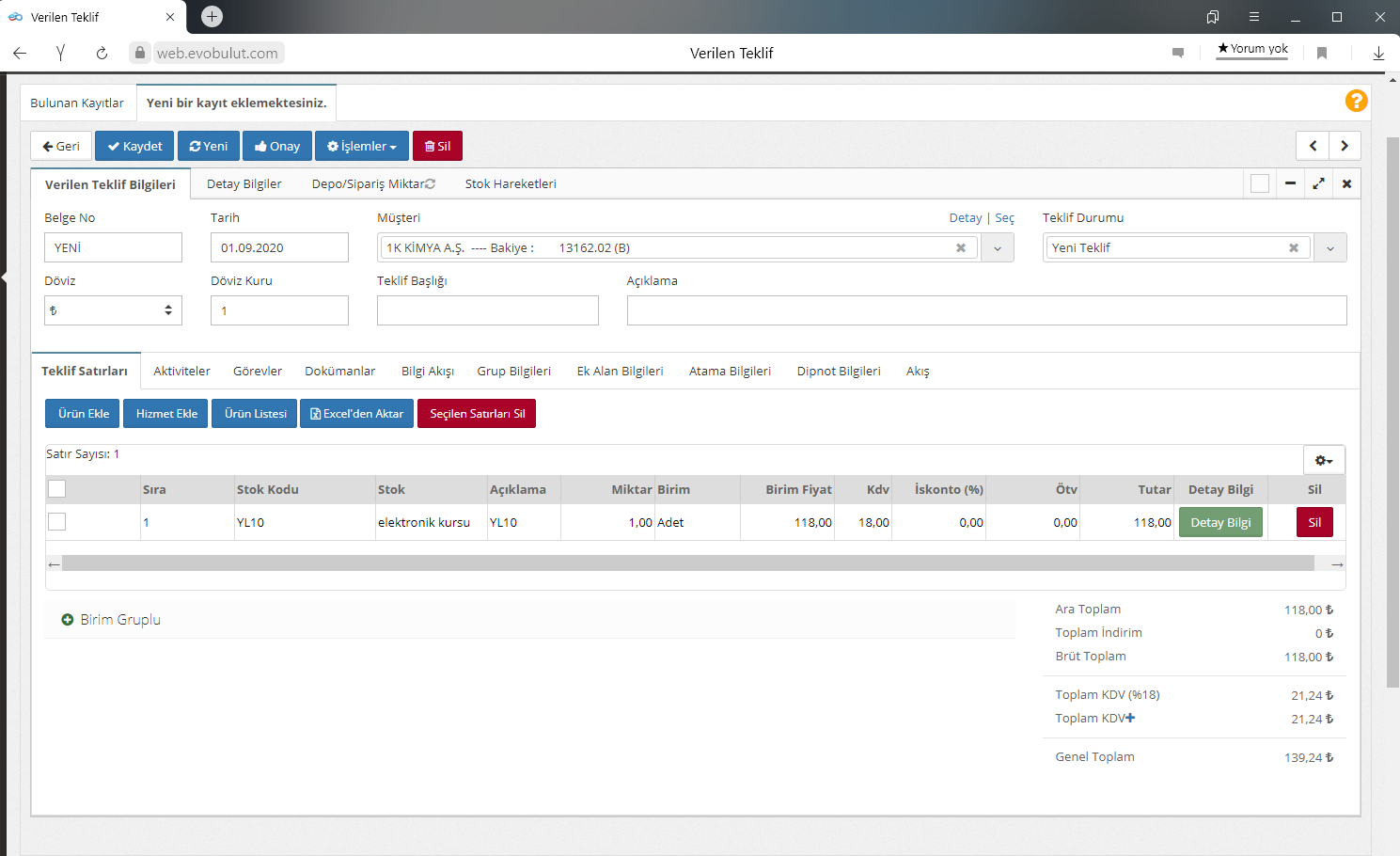
Task: Reload the page in the browser
Action: pos(102,54)
